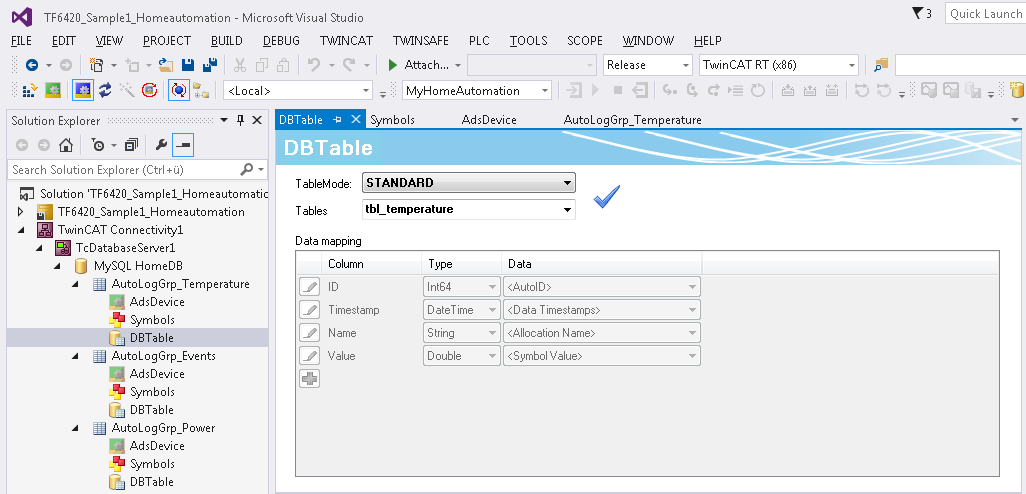The image size is (1026, 494).
Task: Select Symbols under AutoLogGrp_Events
Action: pos(152,392)
